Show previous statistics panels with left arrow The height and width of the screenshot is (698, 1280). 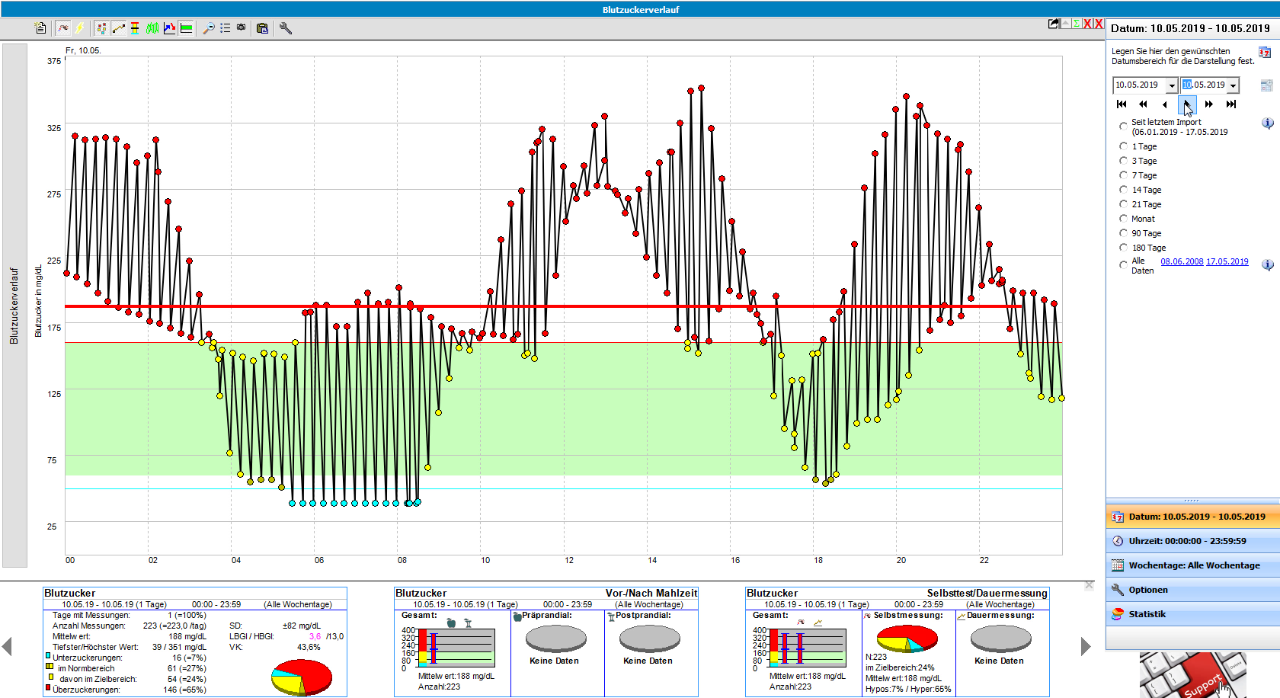pos(7,647)
